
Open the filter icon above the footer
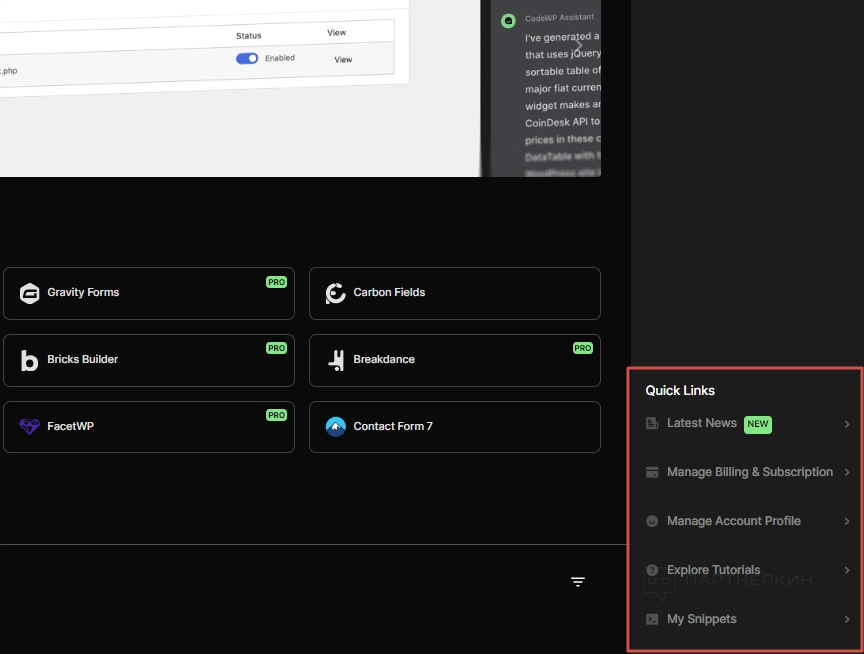pyautogui.click(x=578, y=582)
